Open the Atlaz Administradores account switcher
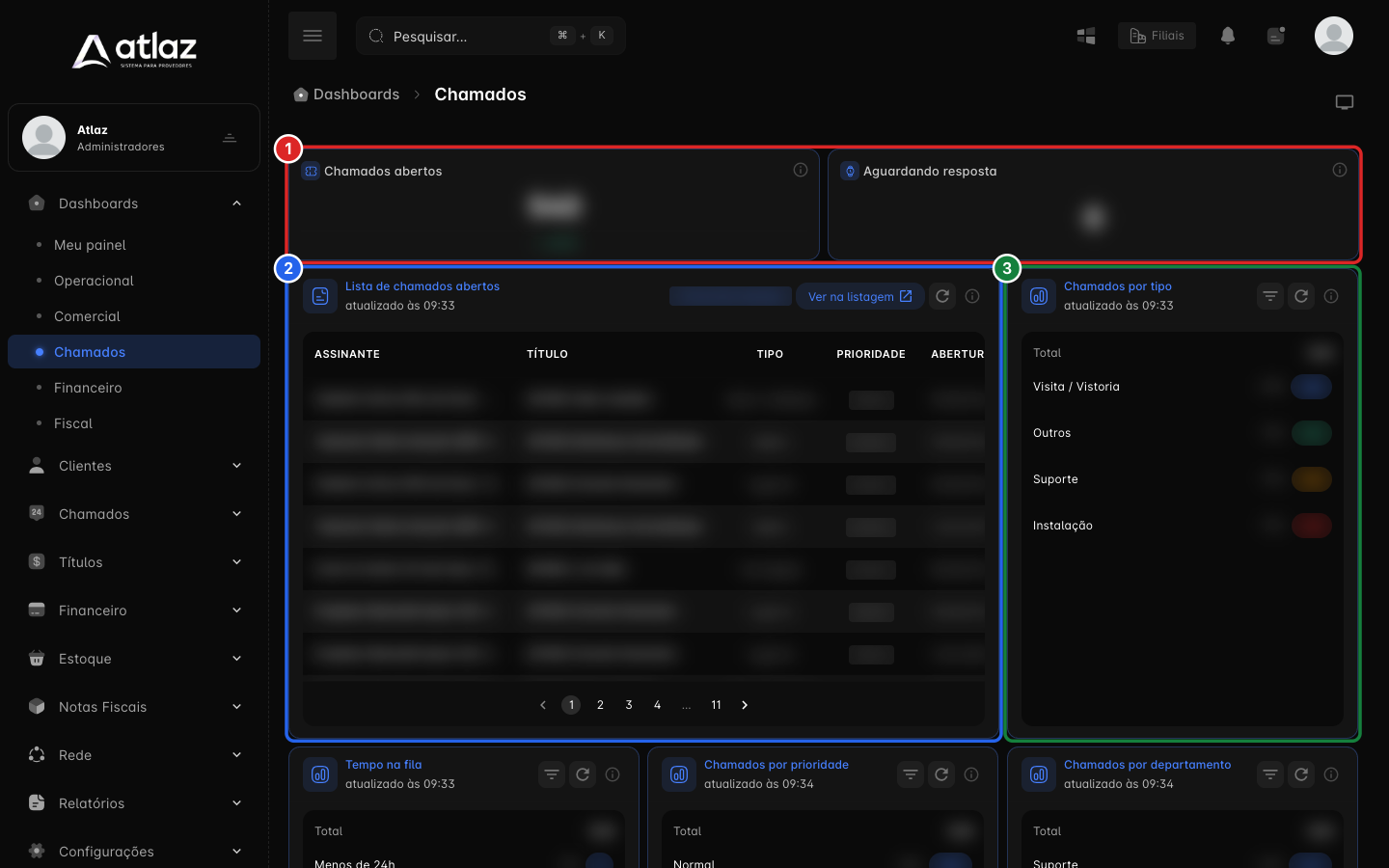 coord(134,138)
